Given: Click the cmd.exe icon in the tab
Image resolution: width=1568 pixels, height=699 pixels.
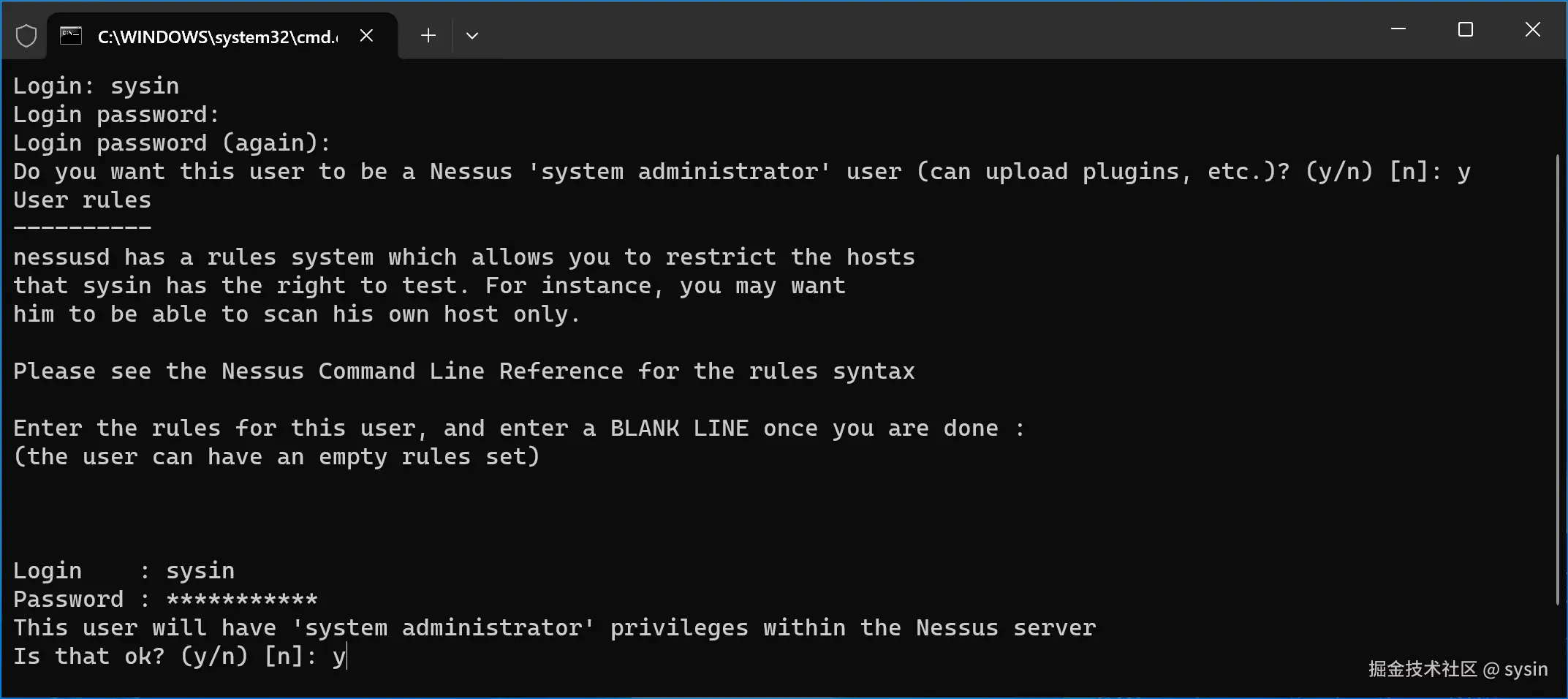Looking at the screenshot, I should 71,35.
